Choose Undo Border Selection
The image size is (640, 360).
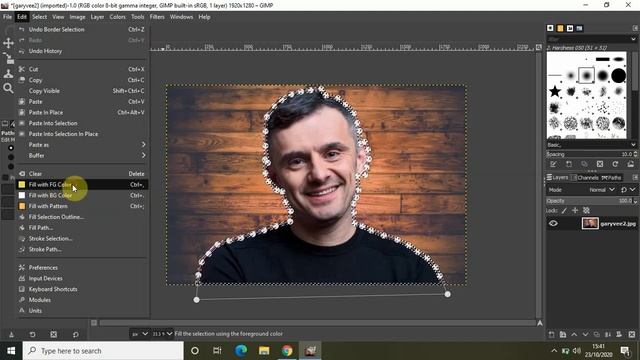click(x=82, y=29)
